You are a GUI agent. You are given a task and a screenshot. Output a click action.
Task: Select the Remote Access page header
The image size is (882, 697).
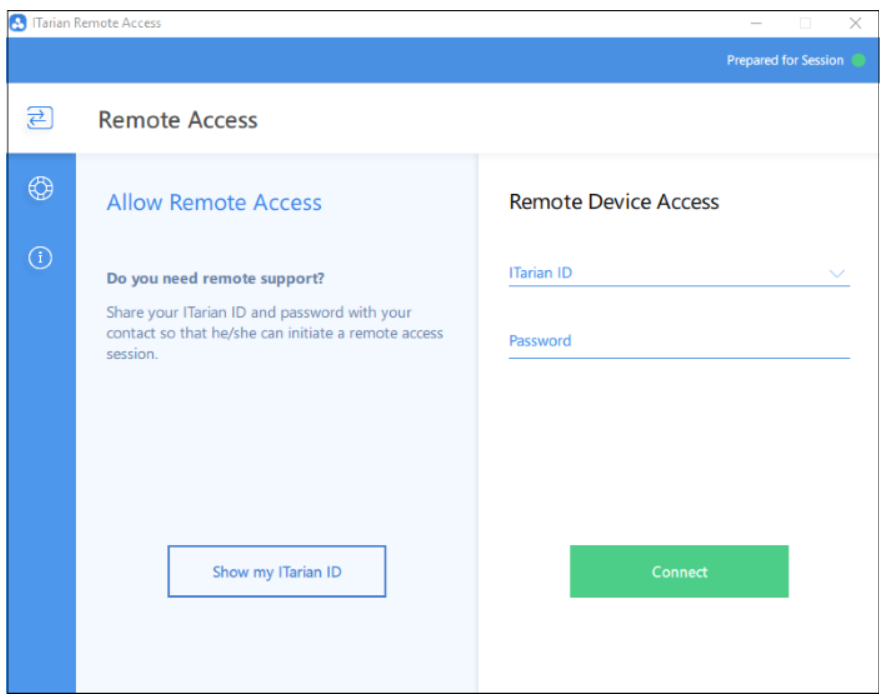click(178, 121)
